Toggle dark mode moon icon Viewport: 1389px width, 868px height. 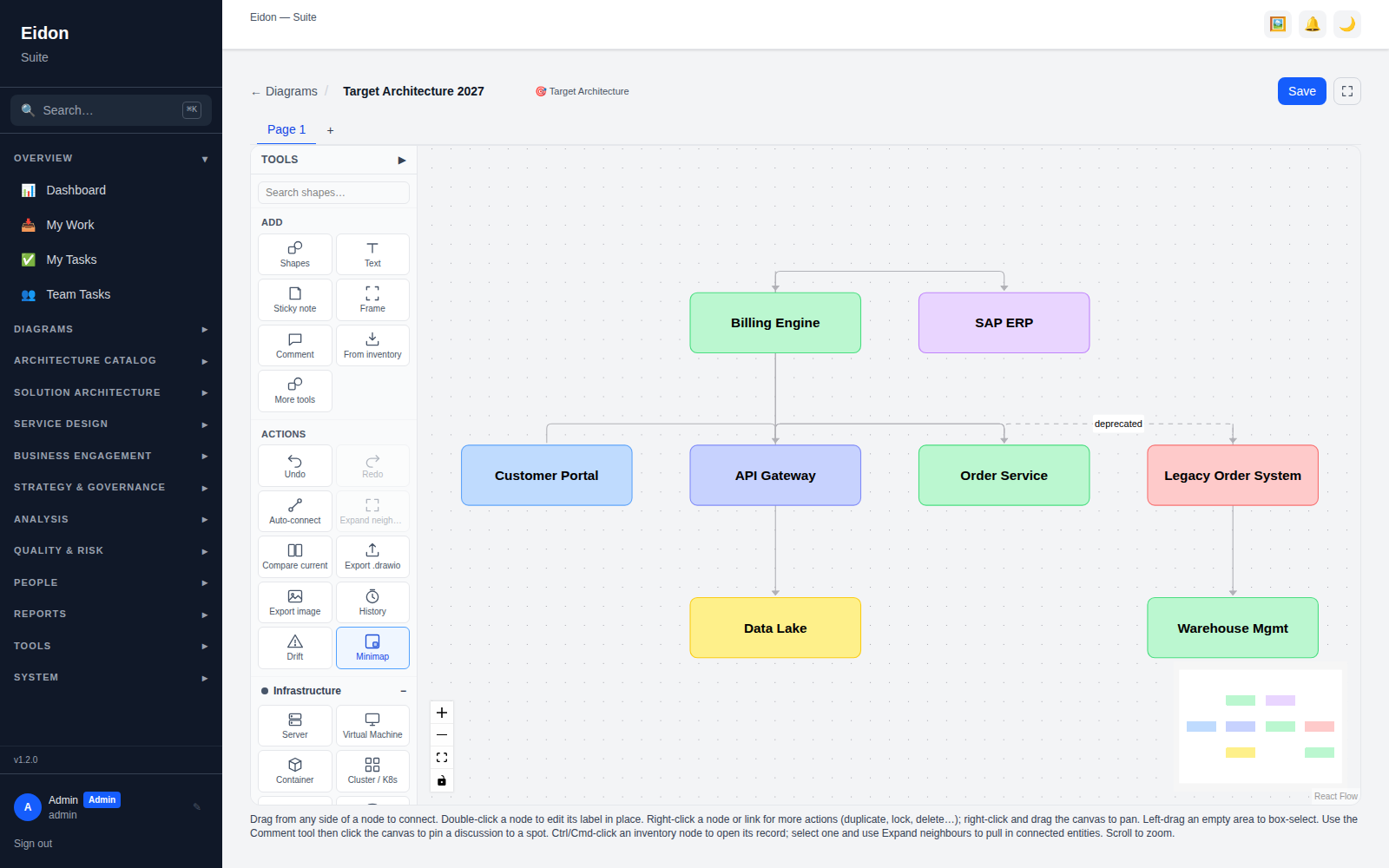click(1347, 24)
